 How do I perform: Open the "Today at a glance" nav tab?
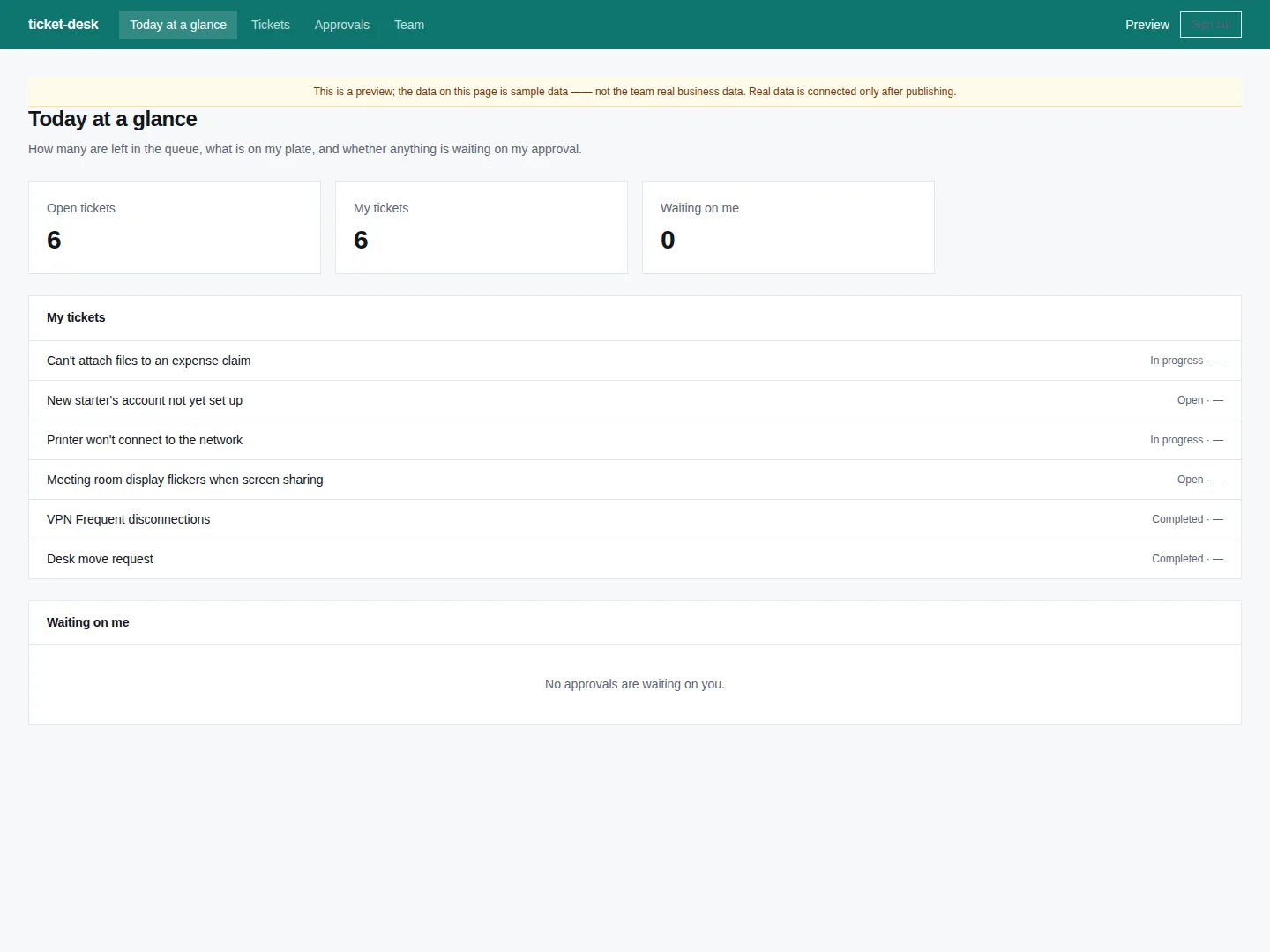click(x=178, y=25)
